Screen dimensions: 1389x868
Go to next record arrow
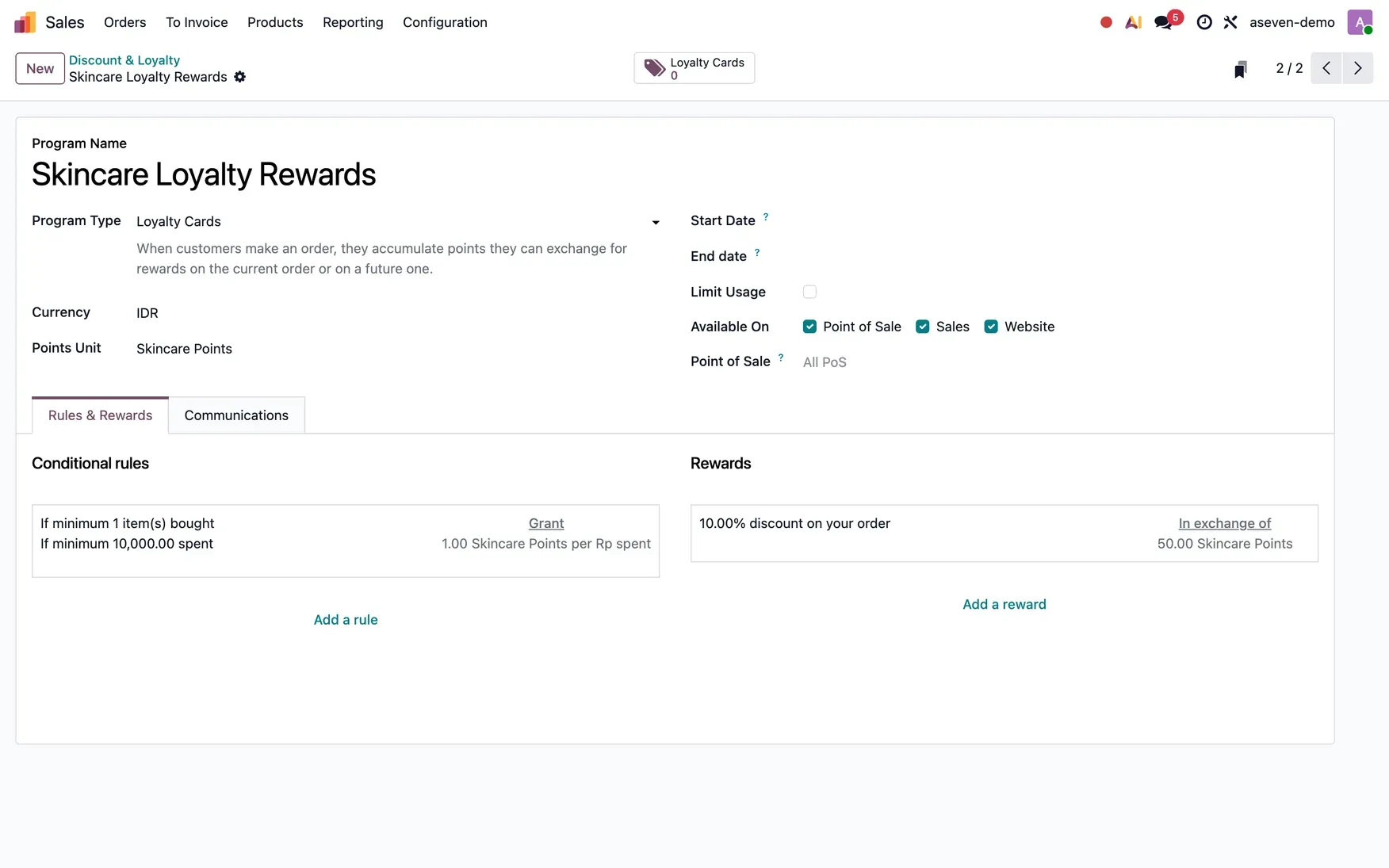[1358, 68]
